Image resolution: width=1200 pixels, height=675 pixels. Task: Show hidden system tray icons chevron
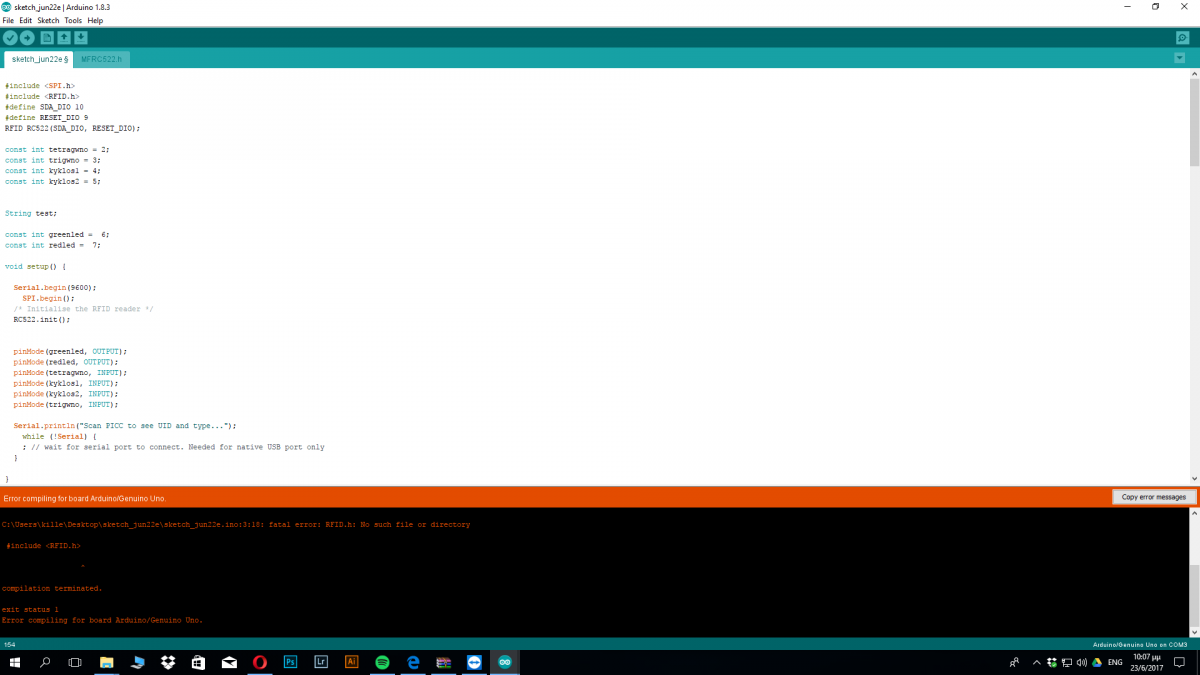pos(1036,662)
